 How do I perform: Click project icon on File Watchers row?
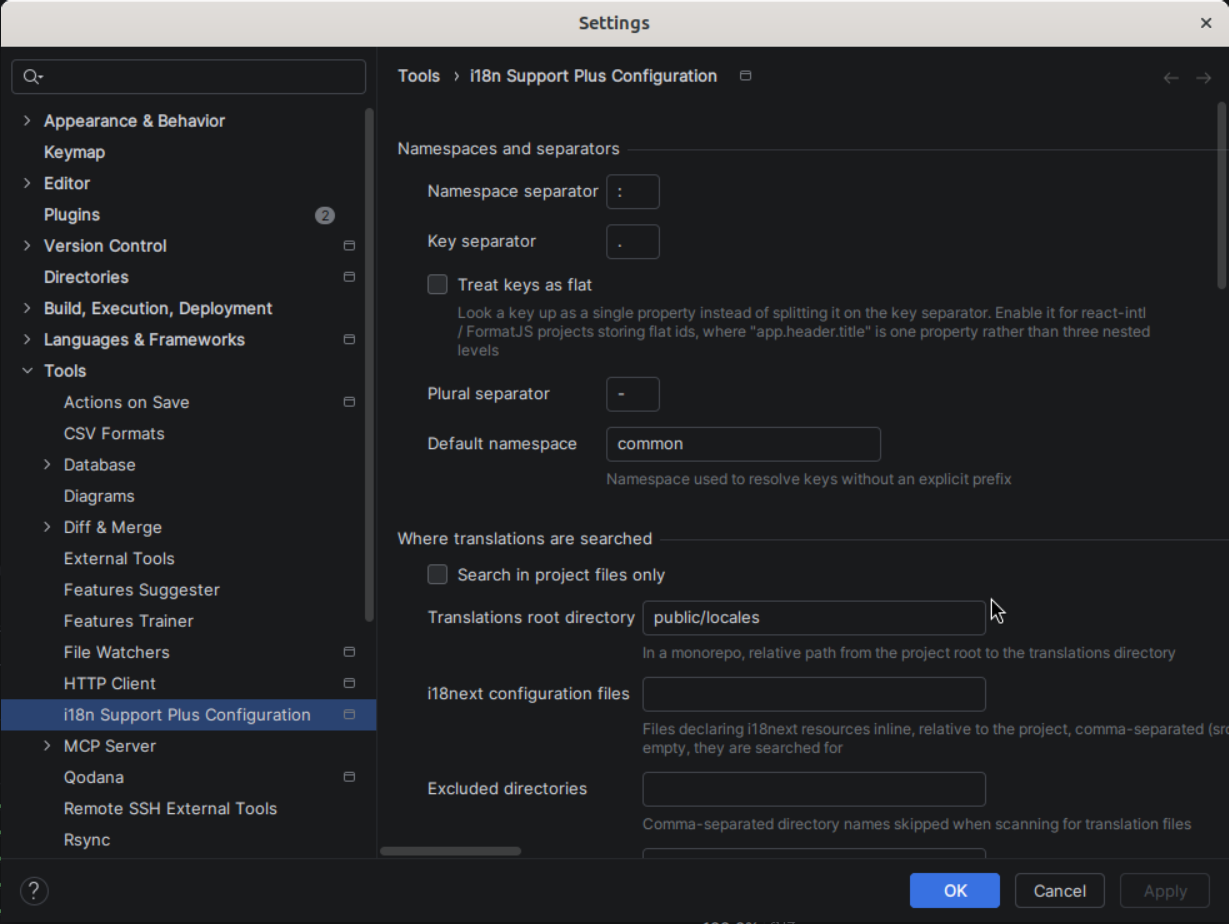[x=349, y=652]
